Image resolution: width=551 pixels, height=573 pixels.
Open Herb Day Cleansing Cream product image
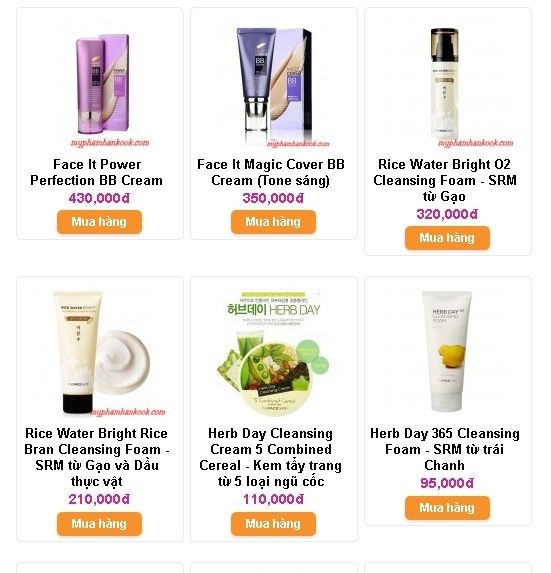(x=274, y=353)
